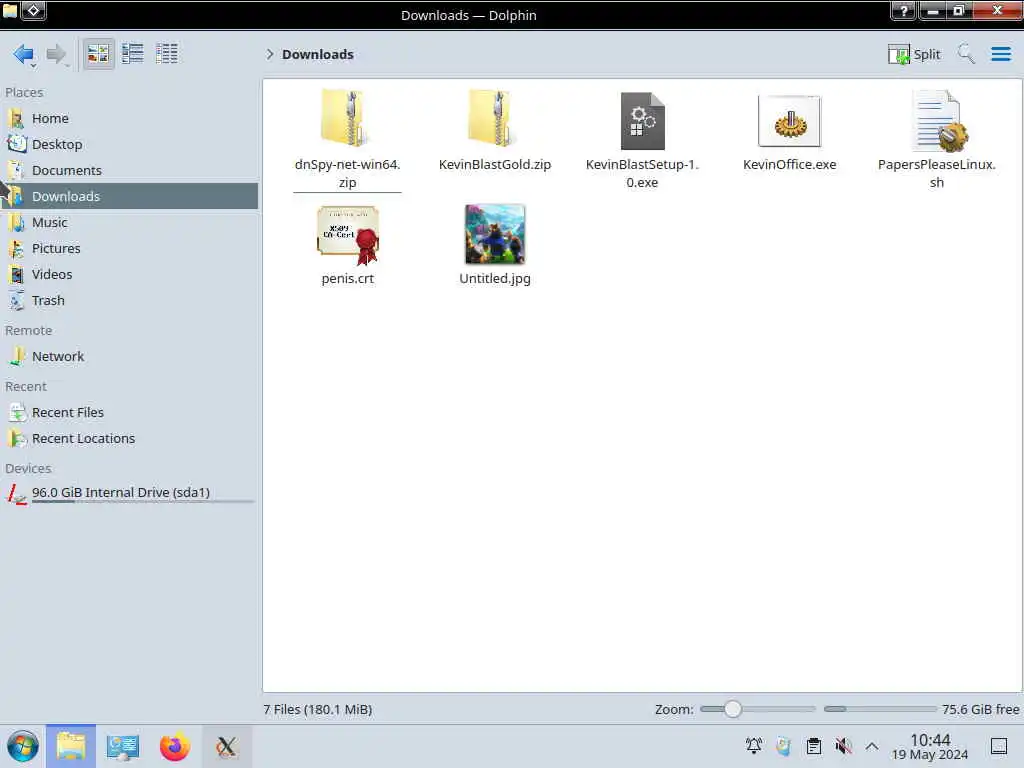Click the X application taskbar icon
Image resolution: width=1024 pixels, height=768 pixels.
click(227, 746)
